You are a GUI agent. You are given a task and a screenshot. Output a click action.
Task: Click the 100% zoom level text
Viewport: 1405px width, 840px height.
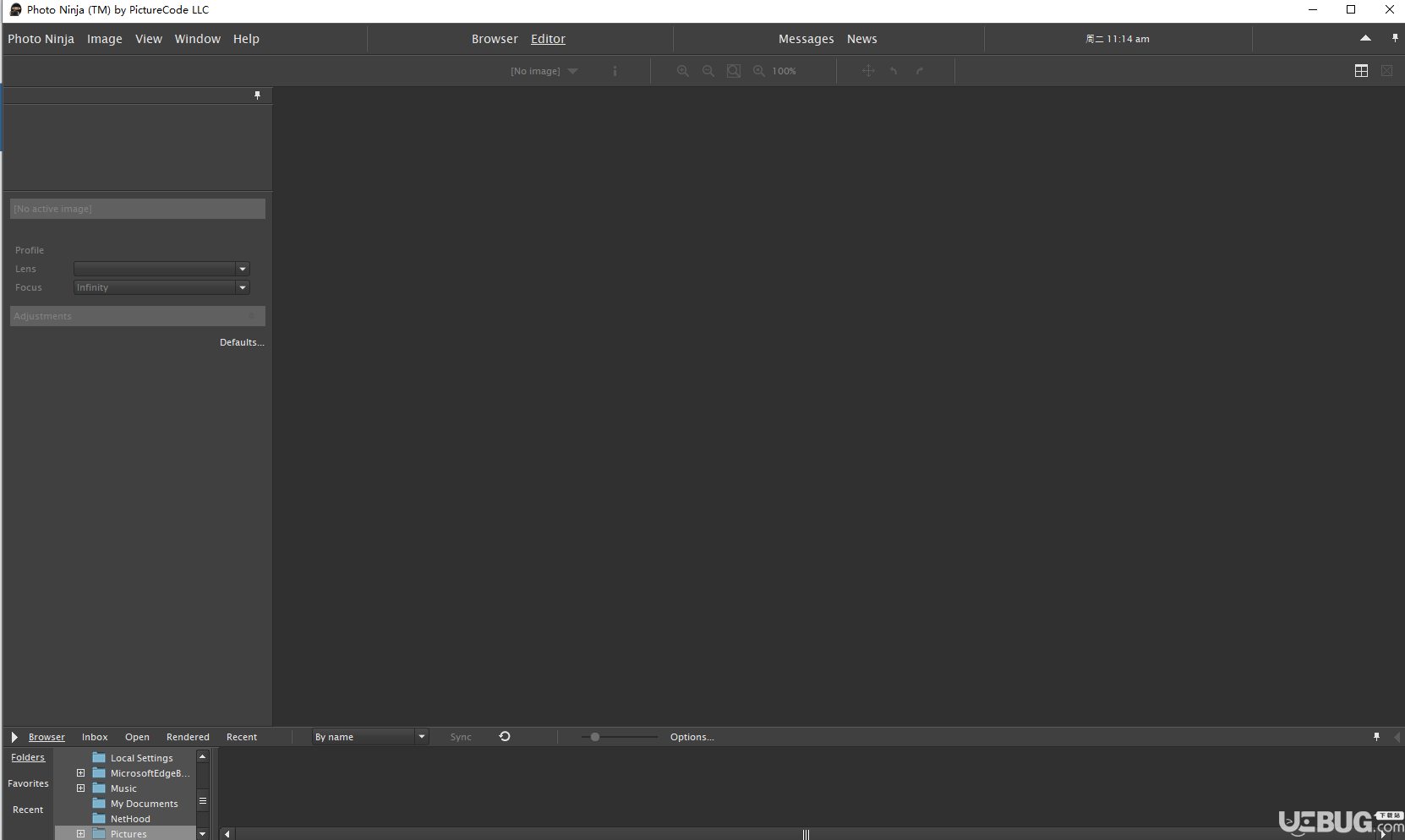[x=784, y=71]
